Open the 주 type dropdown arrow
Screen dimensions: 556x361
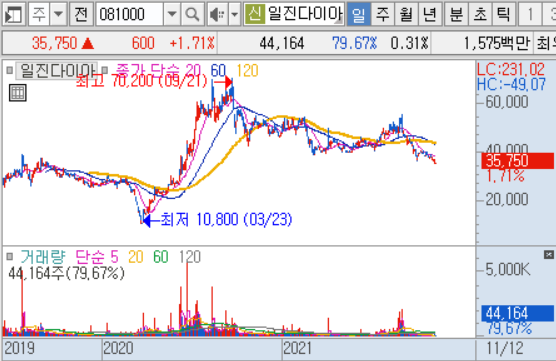click(x=58, y=15)
